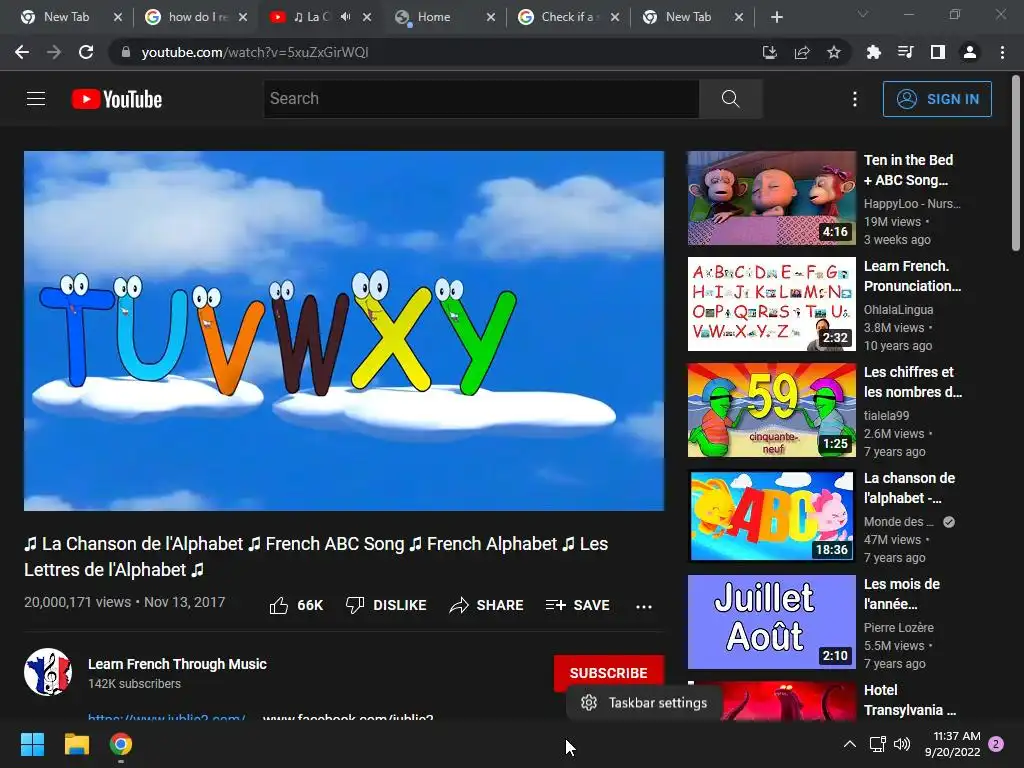The height and width of the screenshot is (768, 1024).
Task: Open media controls icon in toolbar
Action: (905, 52)
